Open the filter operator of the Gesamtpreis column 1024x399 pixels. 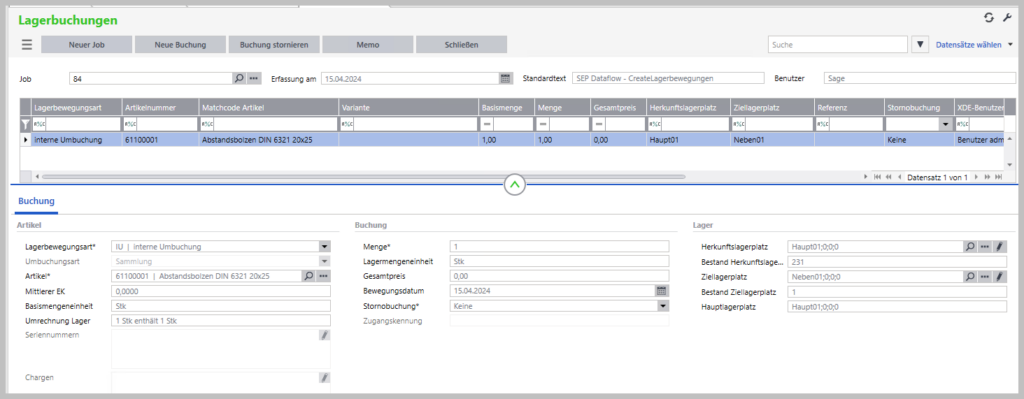[598, 124]
